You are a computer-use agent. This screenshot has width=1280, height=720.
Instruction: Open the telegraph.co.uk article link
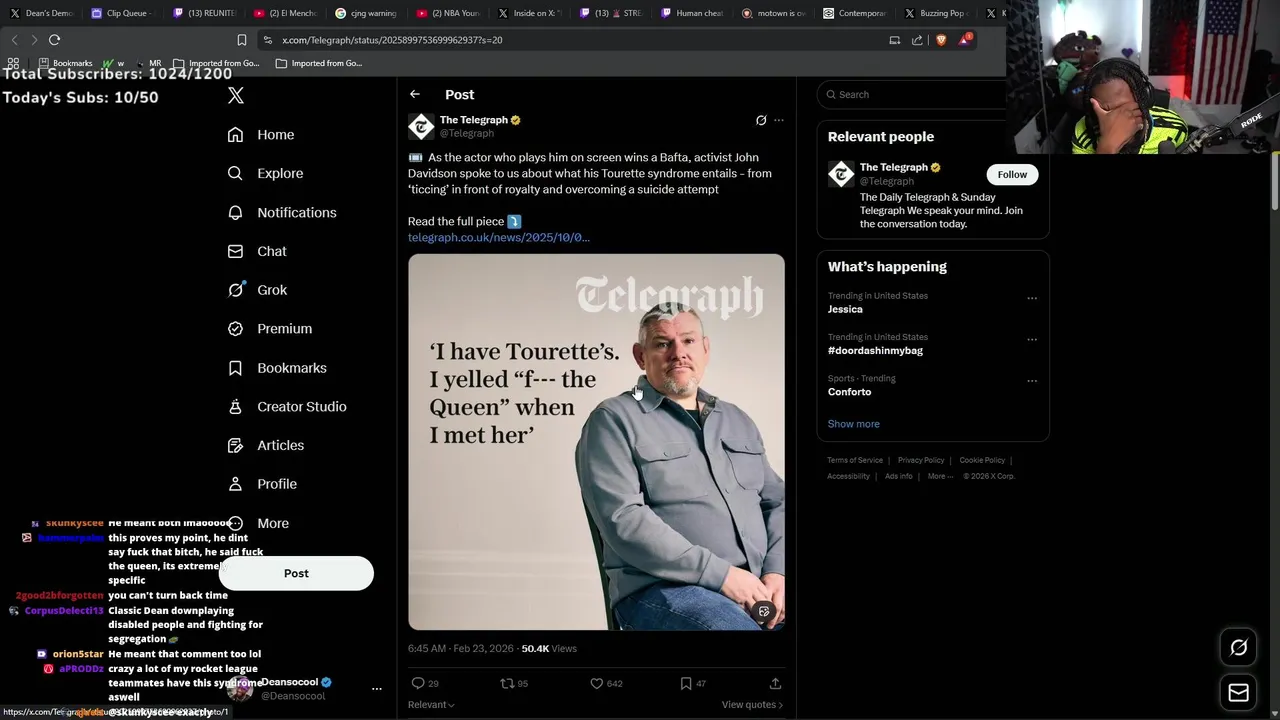[499, 237]
